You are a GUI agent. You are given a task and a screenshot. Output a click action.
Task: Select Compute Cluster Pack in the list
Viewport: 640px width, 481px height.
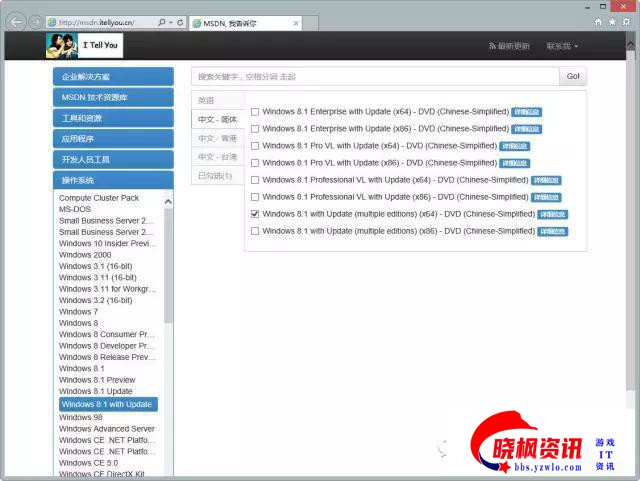99,198
